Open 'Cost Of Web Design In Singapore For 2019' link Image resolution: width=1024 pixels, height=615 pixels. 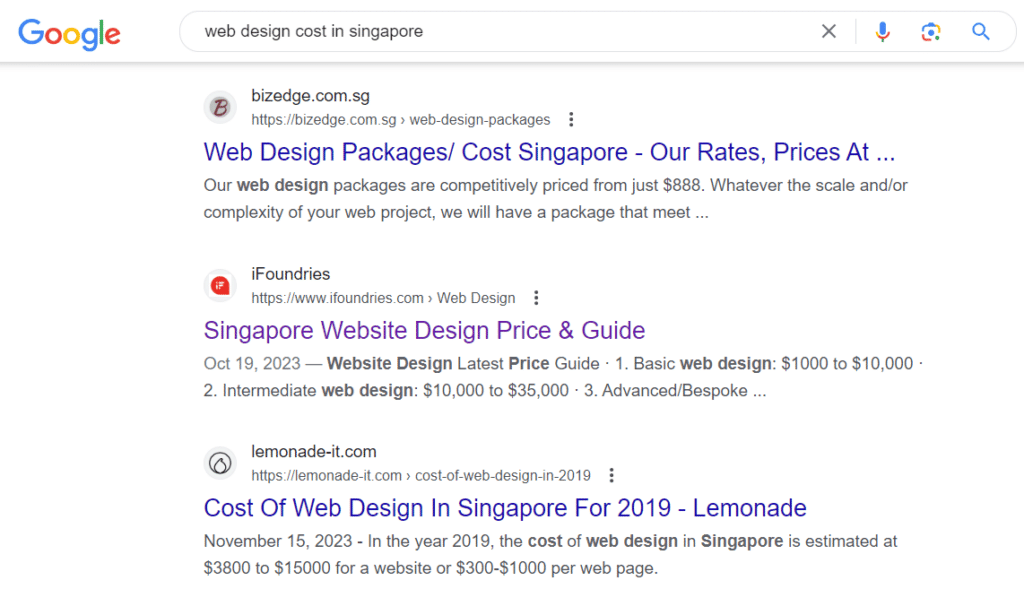[505, 508]
